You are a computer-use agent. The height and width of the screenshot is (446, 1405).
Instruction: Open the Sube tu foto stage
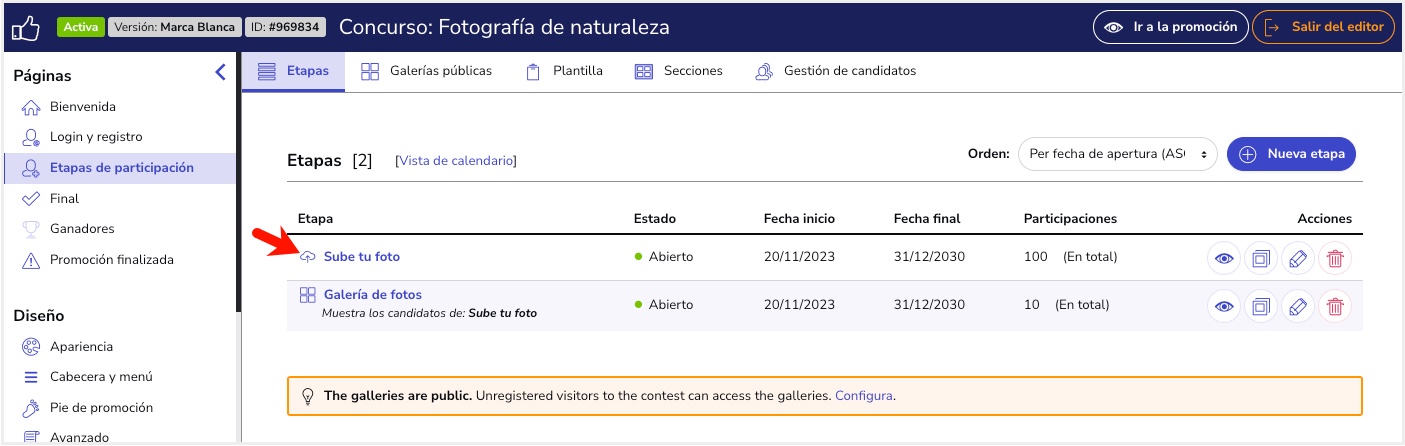click(x=361, y=257)
